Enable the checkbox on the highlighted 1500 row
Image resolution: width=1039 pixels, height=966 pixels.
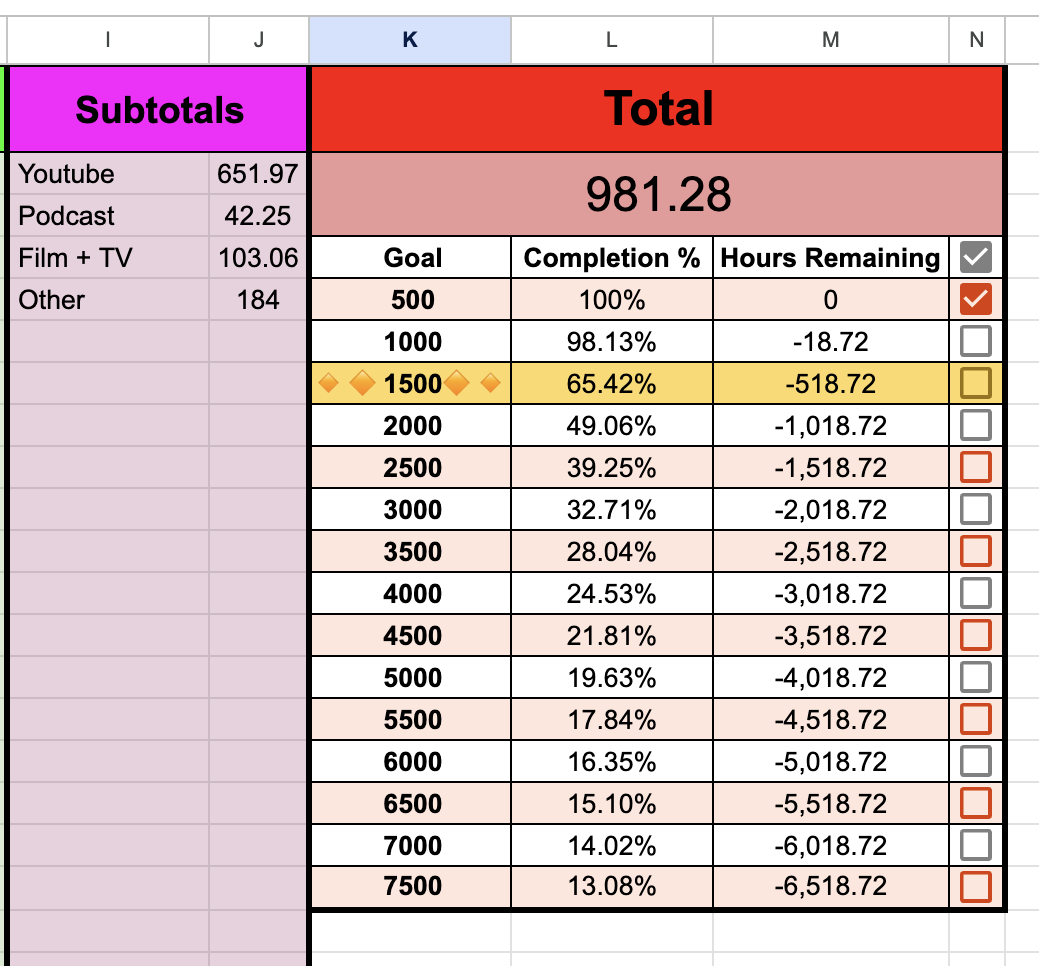pos(974,382)
